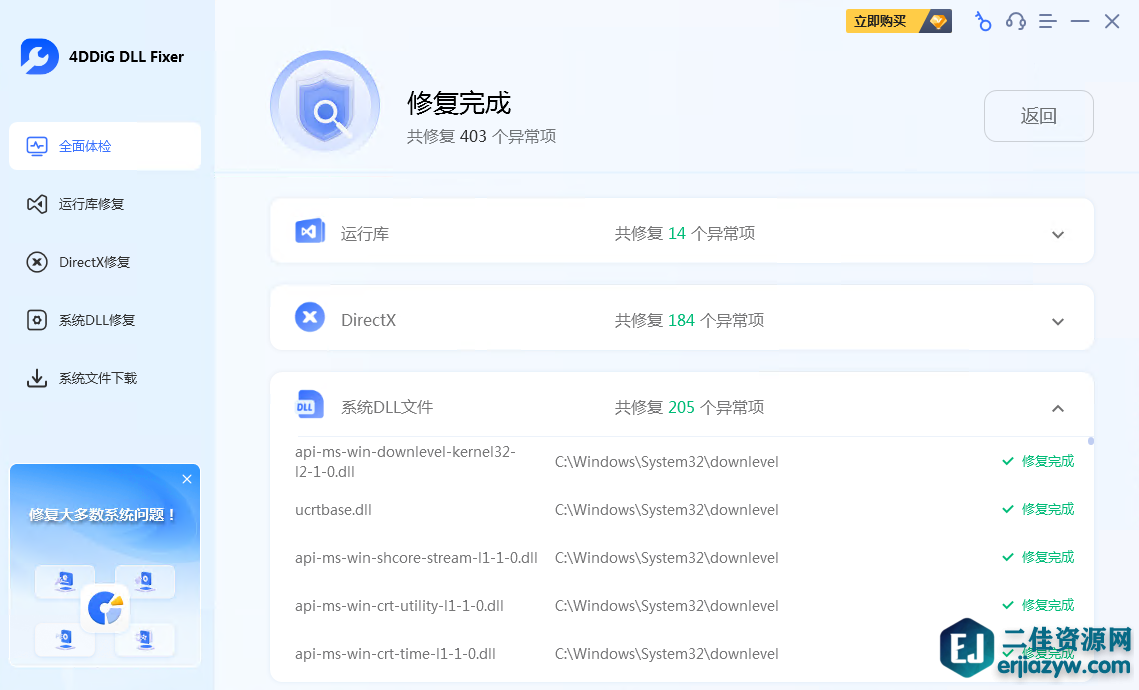
Task: Click the 系统DLL文件 DLL icon
Action: (310, 405)
